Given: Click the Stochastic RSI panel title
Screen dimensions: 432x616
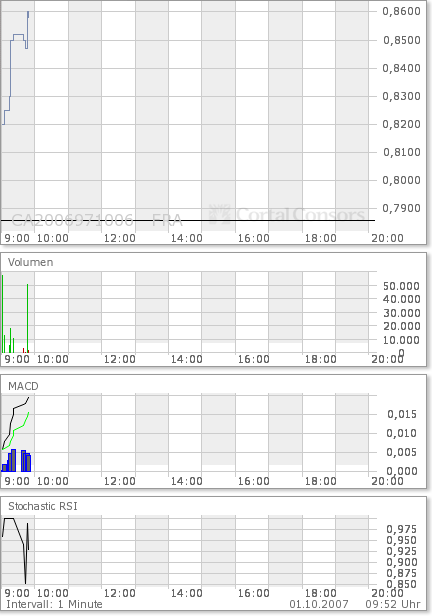Looking at the screenshot, I should tap(43, 506).
